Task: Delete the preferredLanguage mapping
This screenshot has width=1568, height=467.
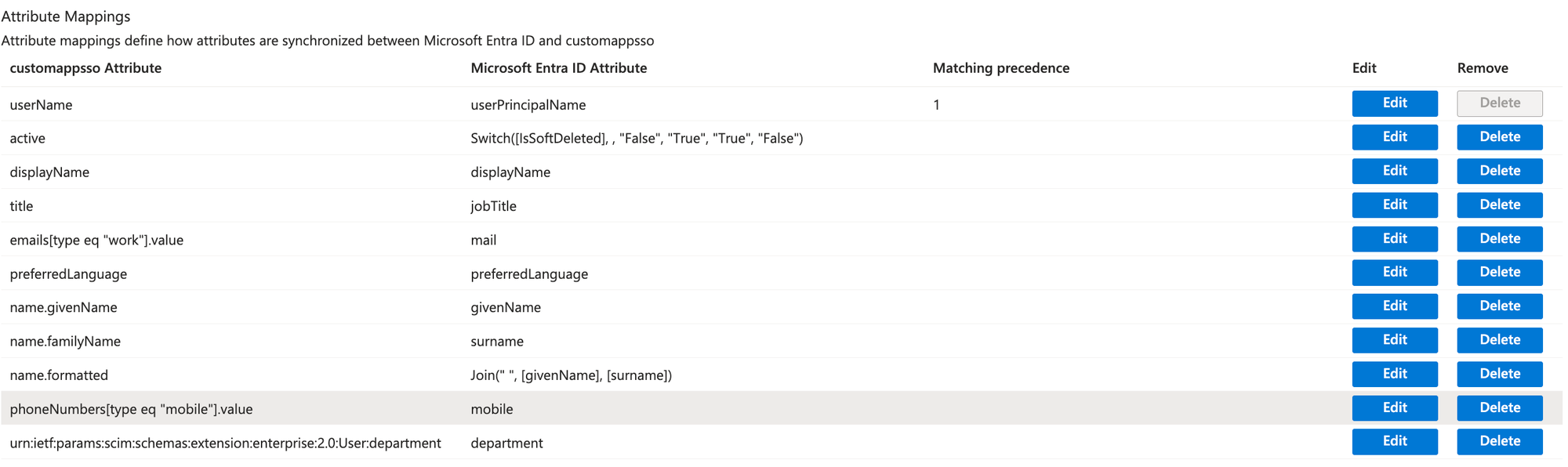Action: [x=1499, y=273]
